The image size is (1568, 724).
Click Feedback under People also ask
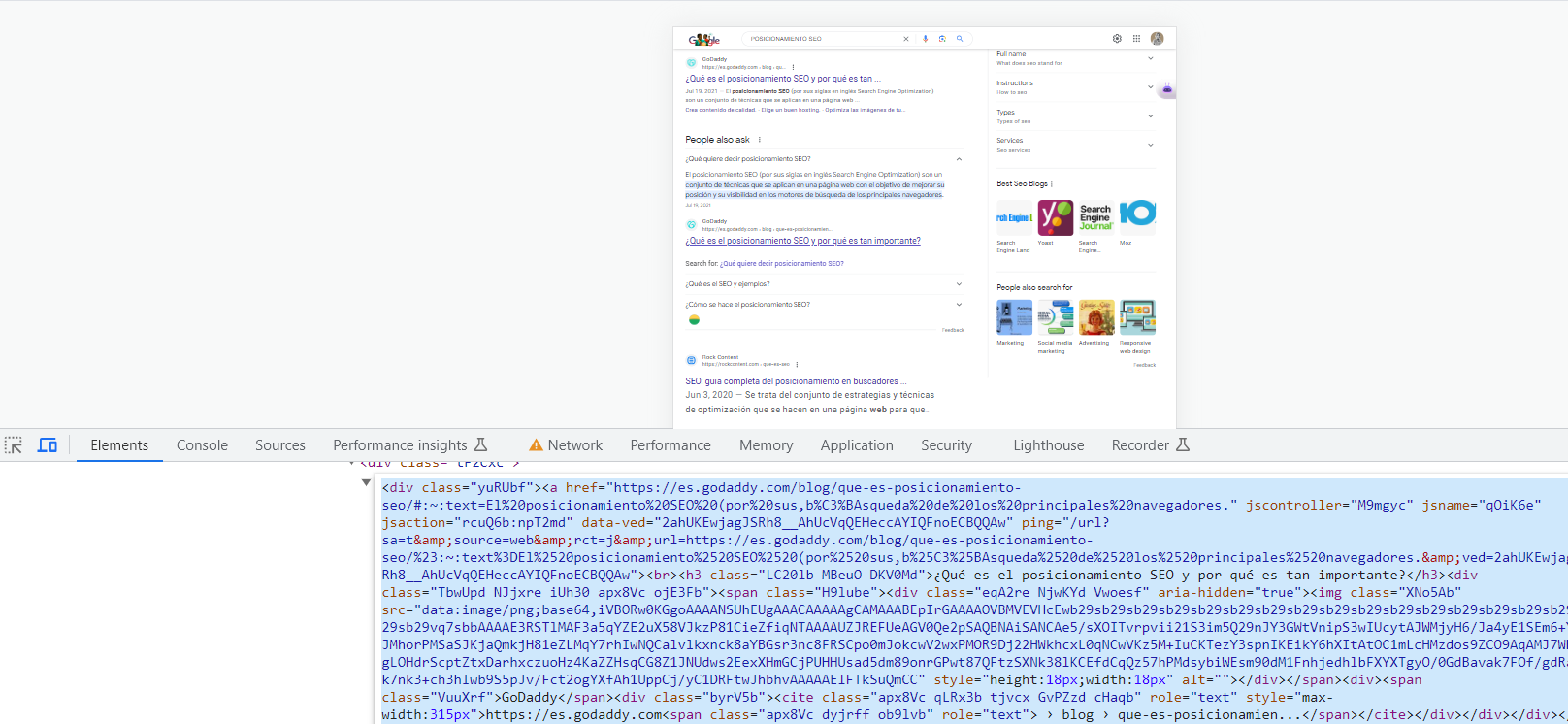(953, 330)
